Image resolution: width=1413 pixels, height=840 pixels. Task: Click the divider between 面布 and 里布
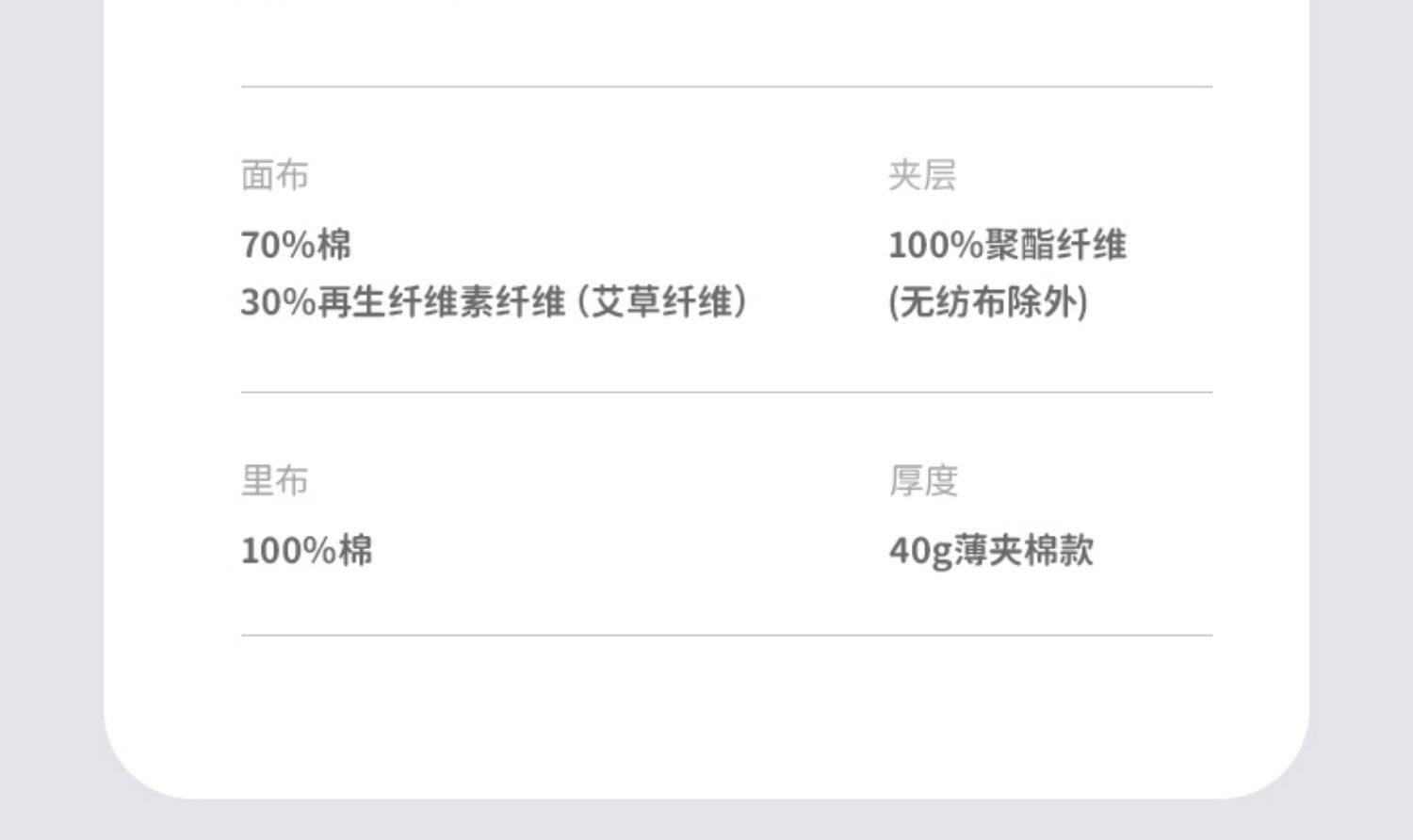tap(725, 392)
